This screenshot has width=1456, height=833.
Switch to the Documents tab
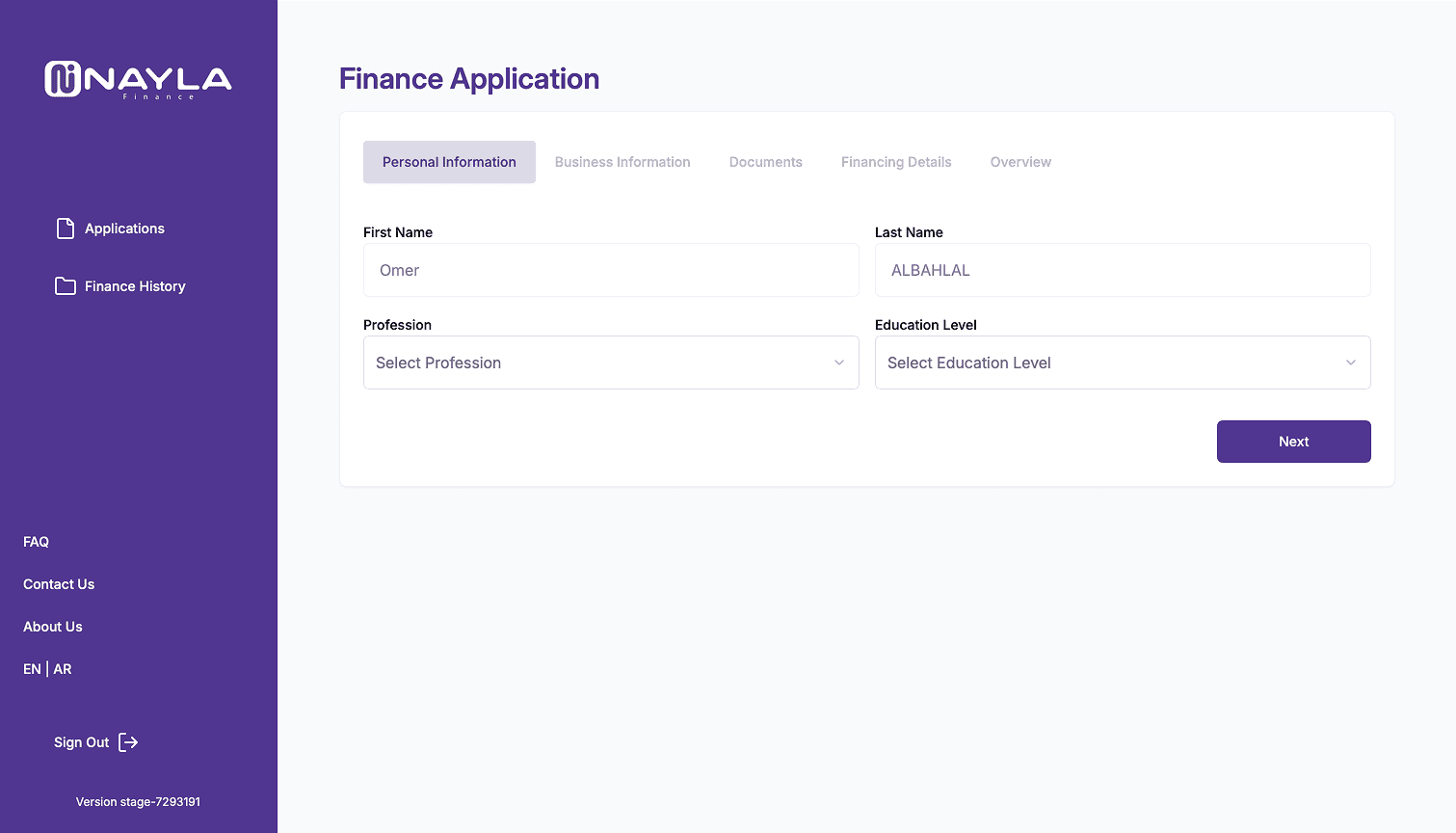[765, 161]
